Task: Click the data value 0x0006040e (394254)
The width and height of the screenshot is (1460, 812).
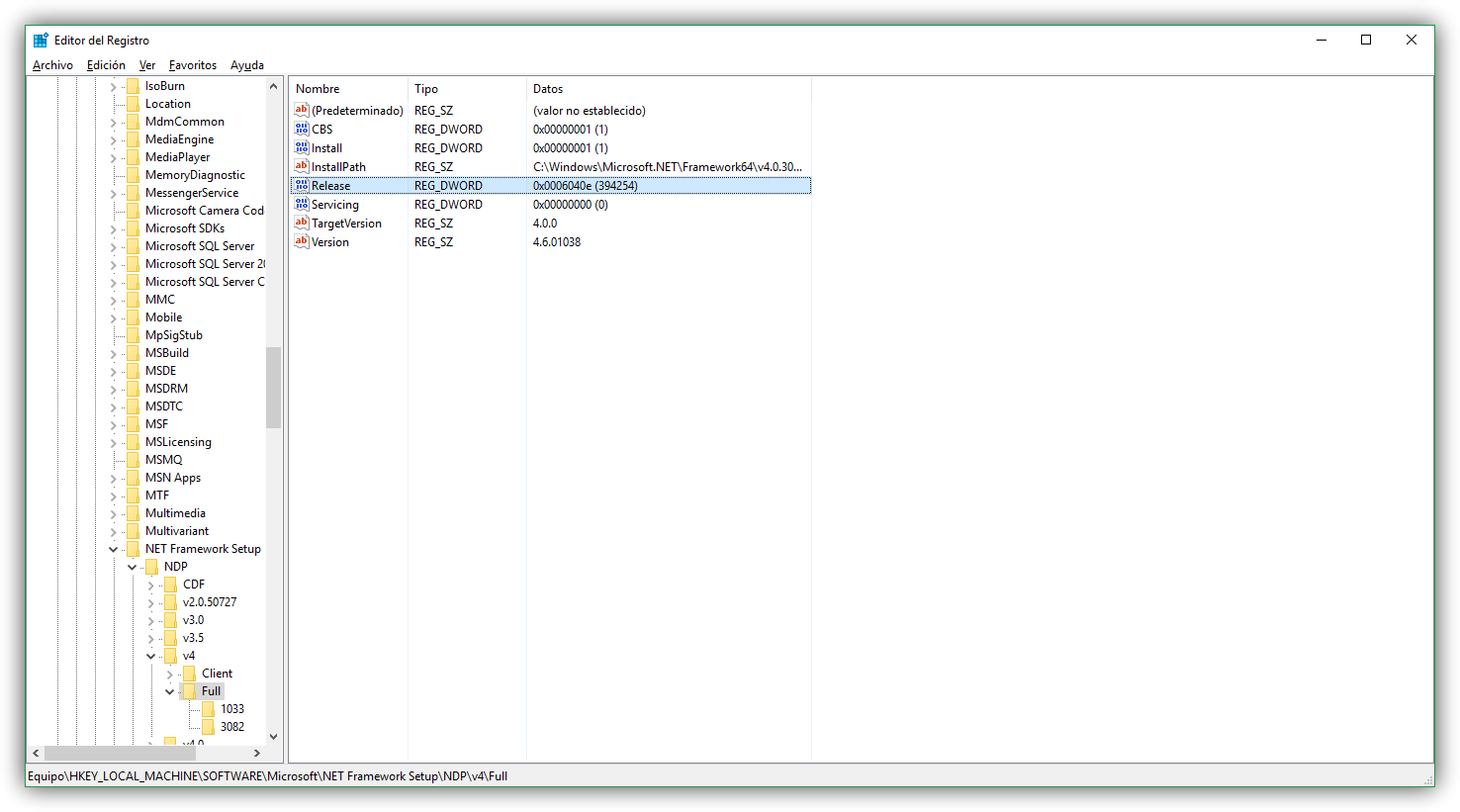Action: (x=586, y=186)
